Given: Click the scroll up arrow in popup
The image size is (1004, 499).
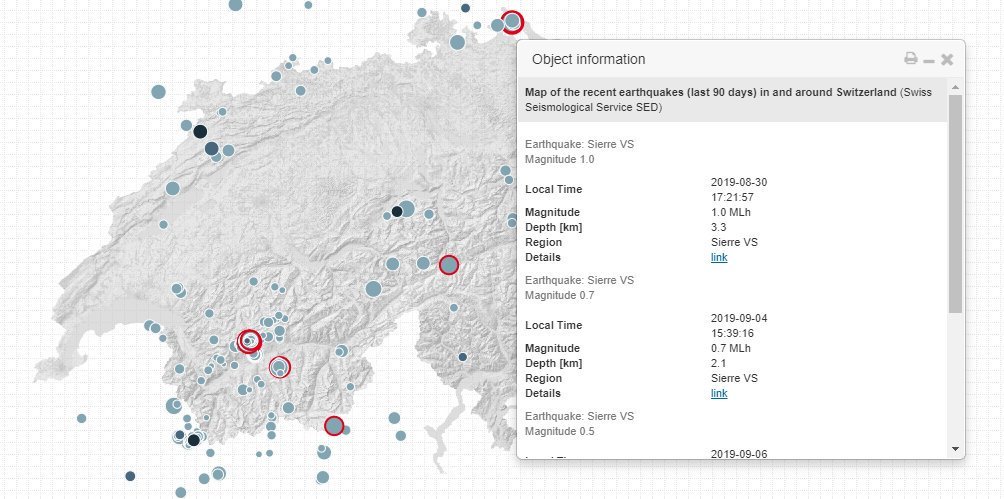Looking at the screenshot, I should click(955, 87).
